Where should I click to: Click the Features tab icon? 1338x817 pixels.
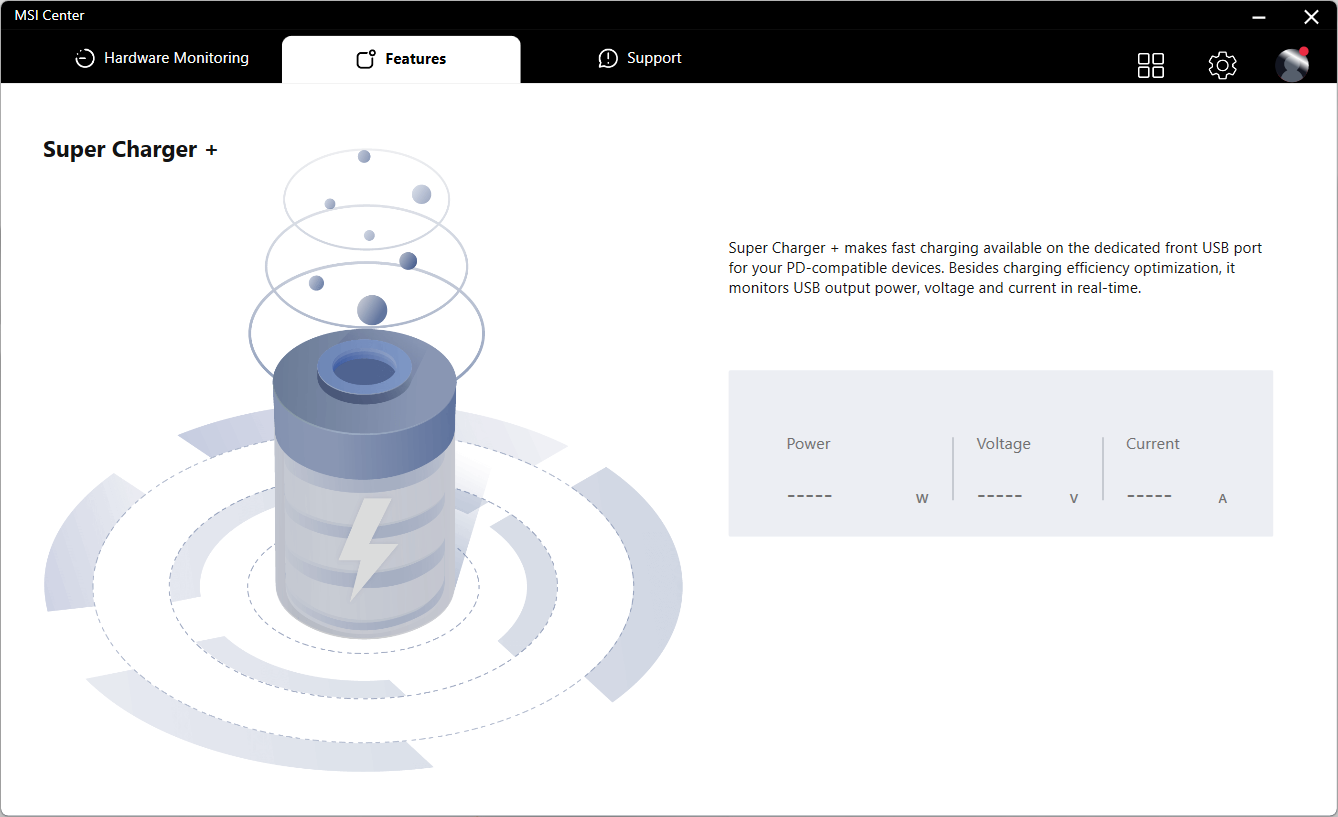tap(366, 59)
